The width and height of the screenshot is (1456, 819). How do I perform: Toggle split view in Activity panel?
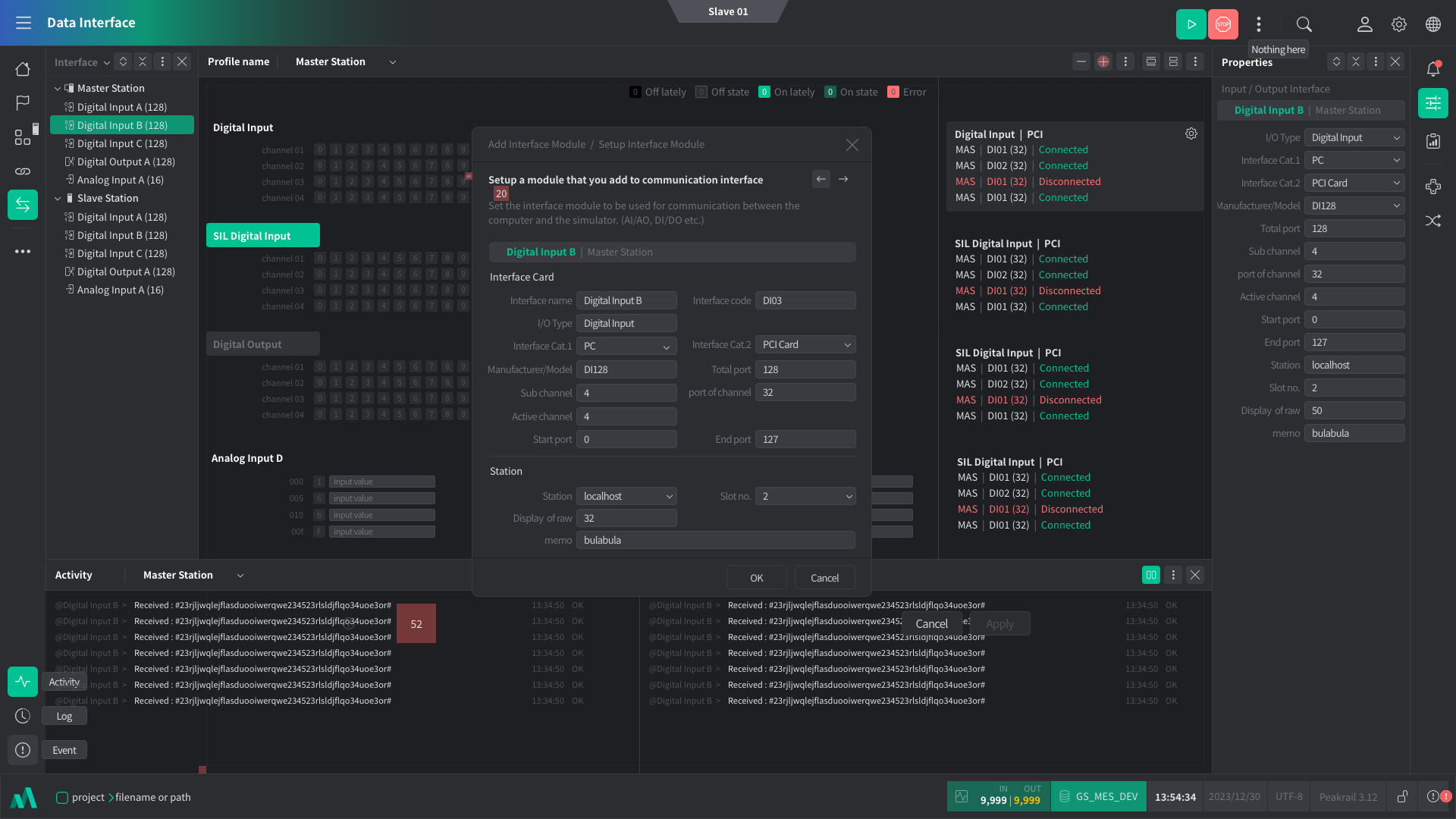pyautogui.click(x=1150, y=575)
